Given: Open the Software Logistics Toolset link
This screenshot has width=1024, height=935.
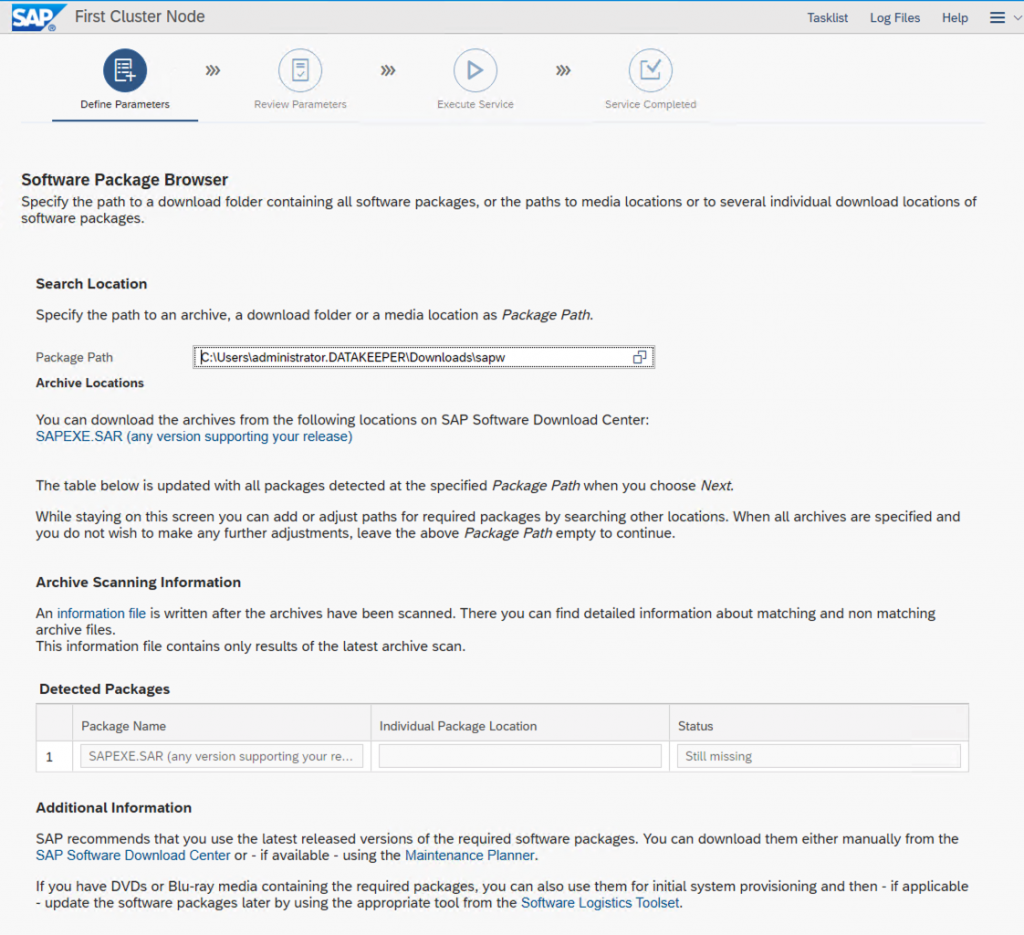Looking at the screenshot, I should click(600, 903).
